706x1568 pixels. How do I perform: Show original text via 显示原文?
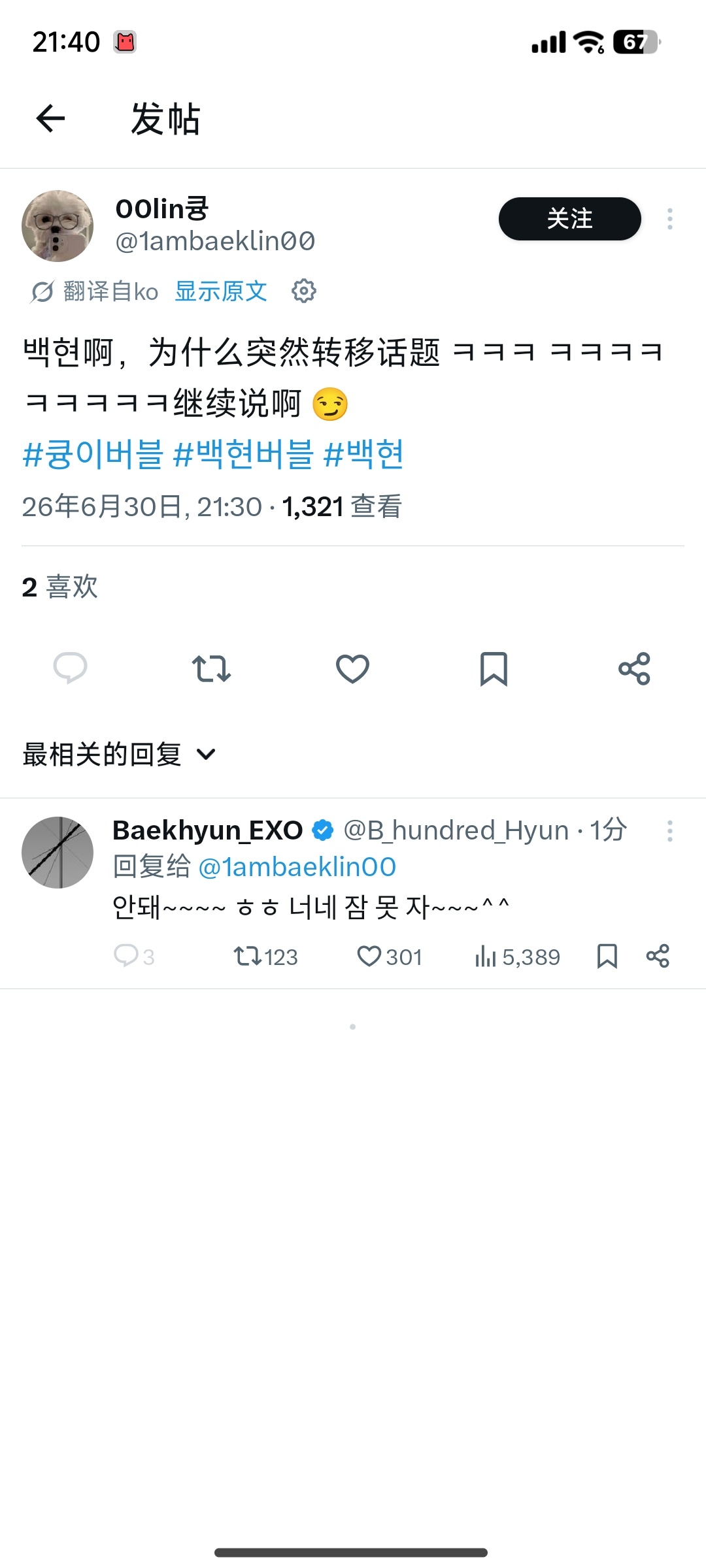221,291
